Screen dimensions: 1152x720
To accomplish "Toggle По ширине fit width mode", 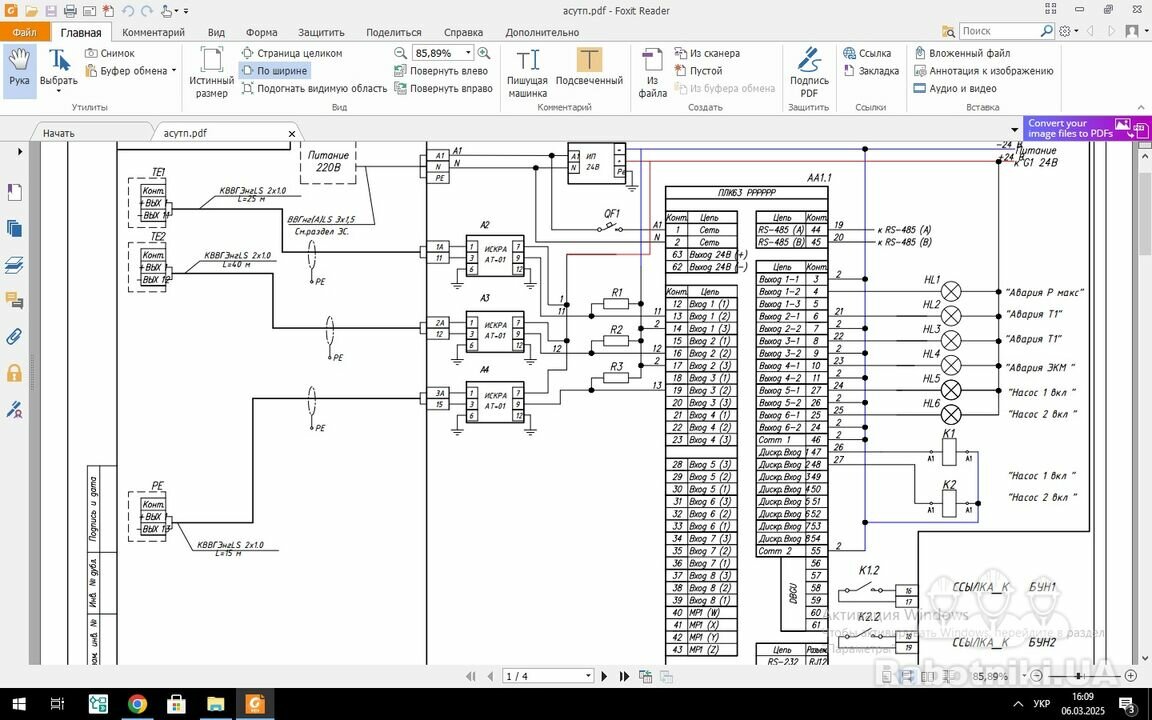I will tap(274, 71).
